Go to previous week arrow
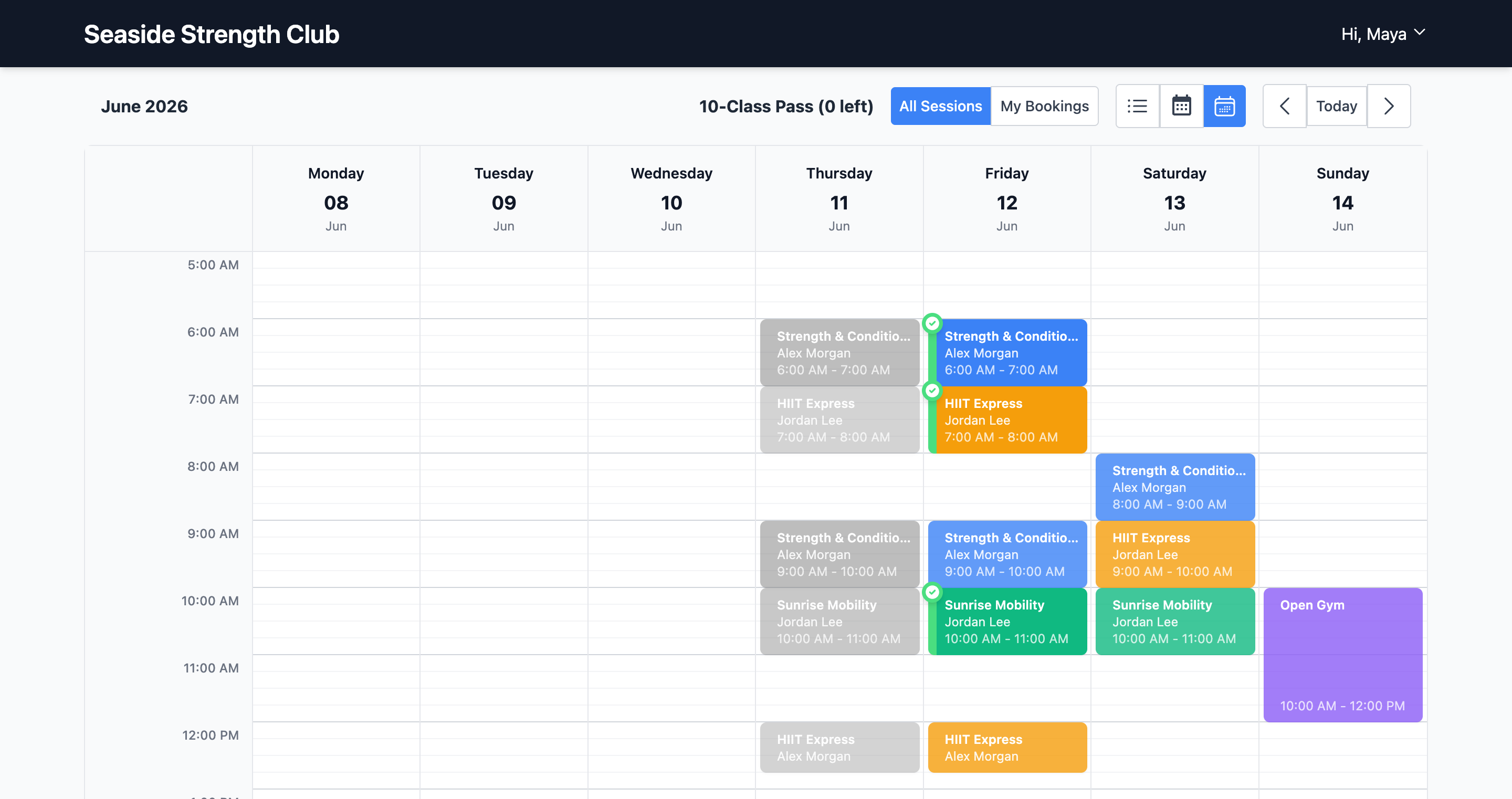Image resolution: width=1512 pixels, height=799 pixels. pyautogui.click(x=1284, y=106)
